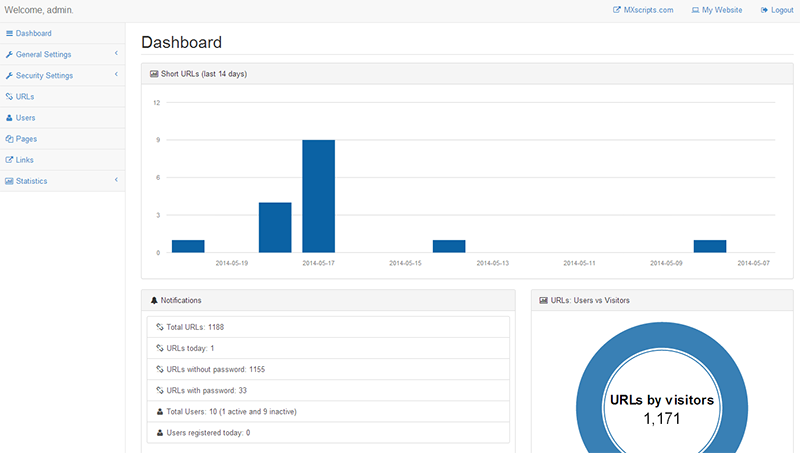Viewport: 800px width, 453px height.
Task: Open Security Settings in the sidebar
Action: pos(62,76)
